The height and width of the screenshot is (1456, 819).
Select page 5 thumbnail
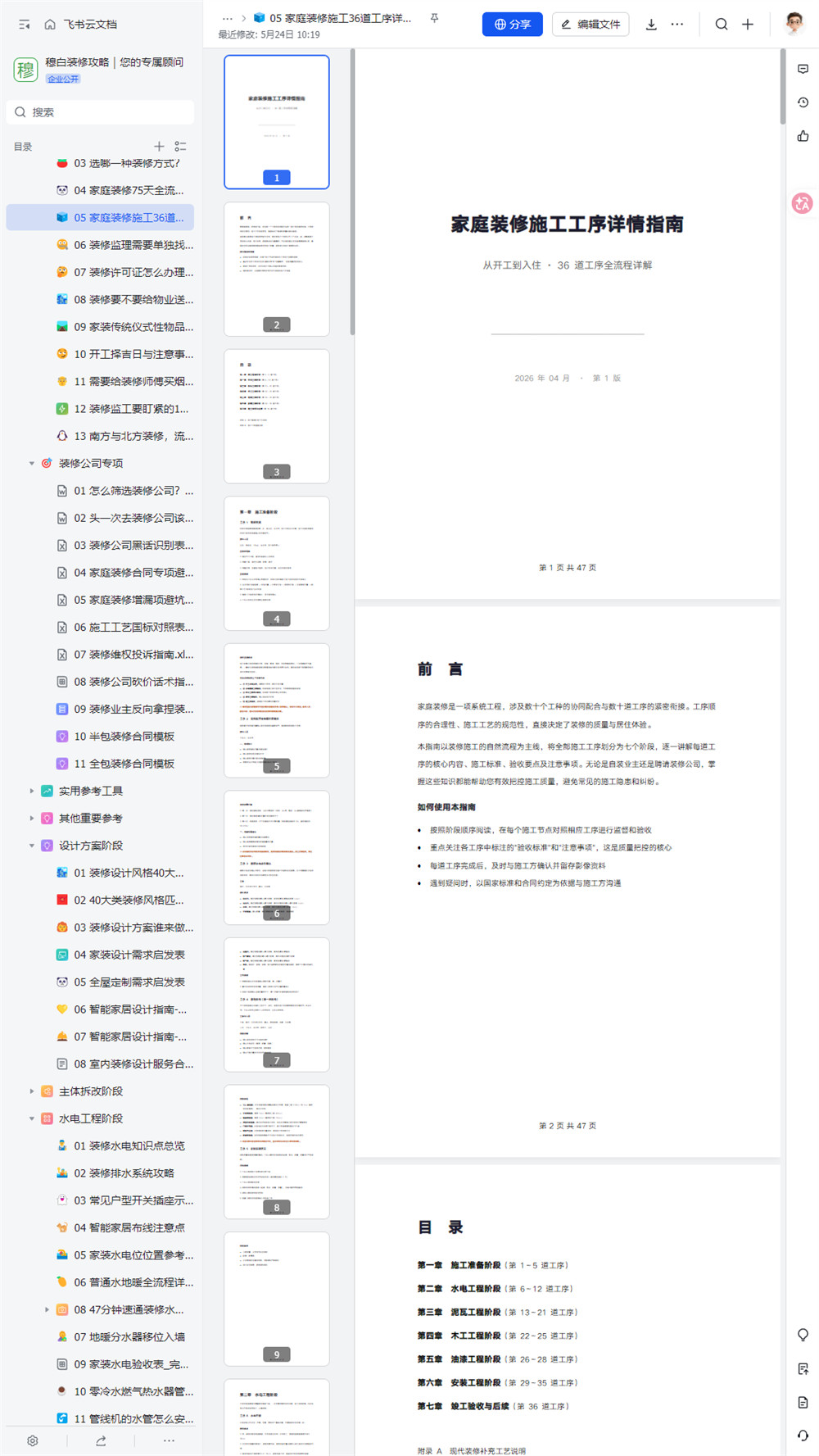pyautogui.click(x=277, y=710)
